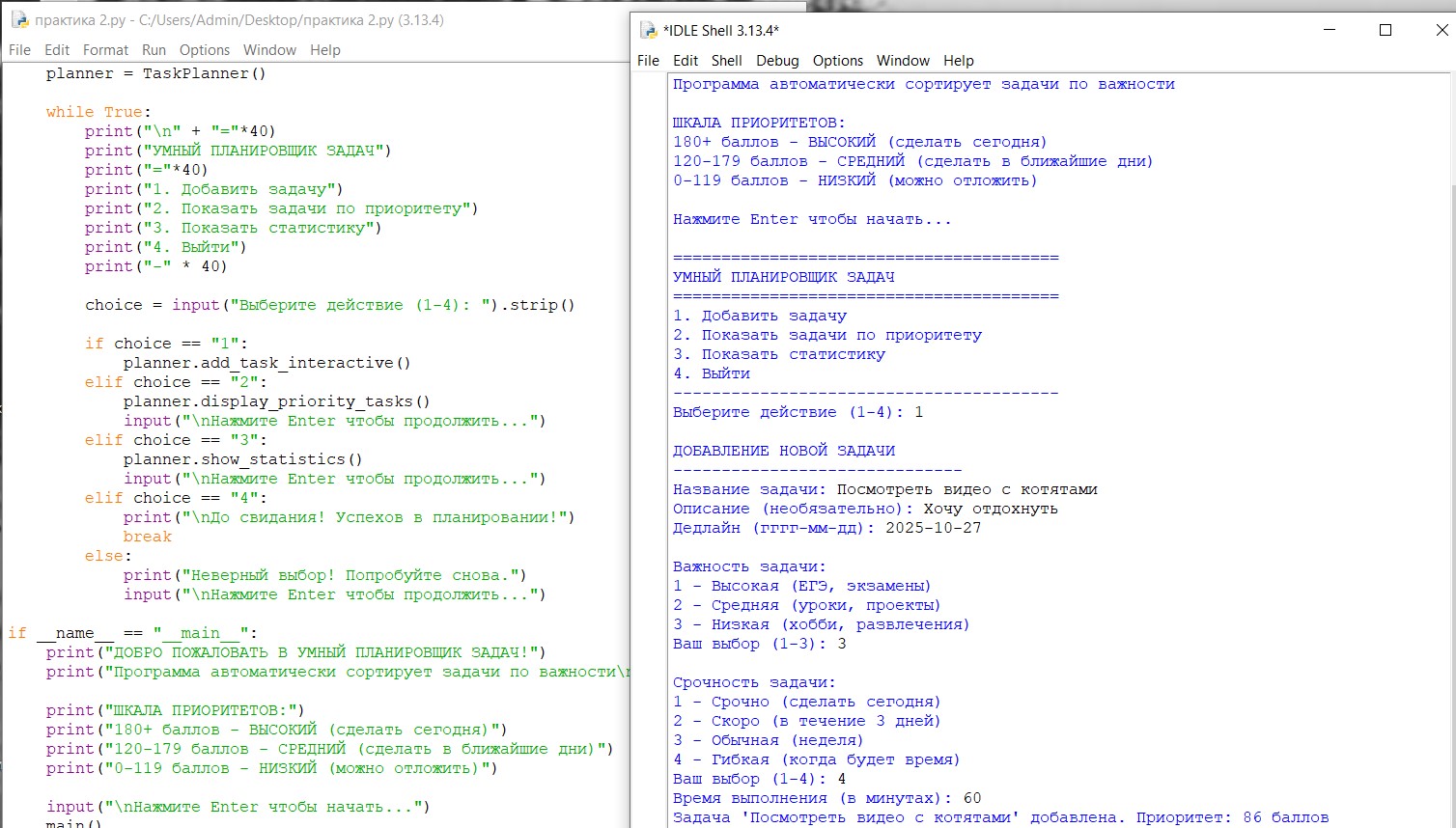
Task: Open the Options menu in IDLE Shell
Action: [837, 61]
